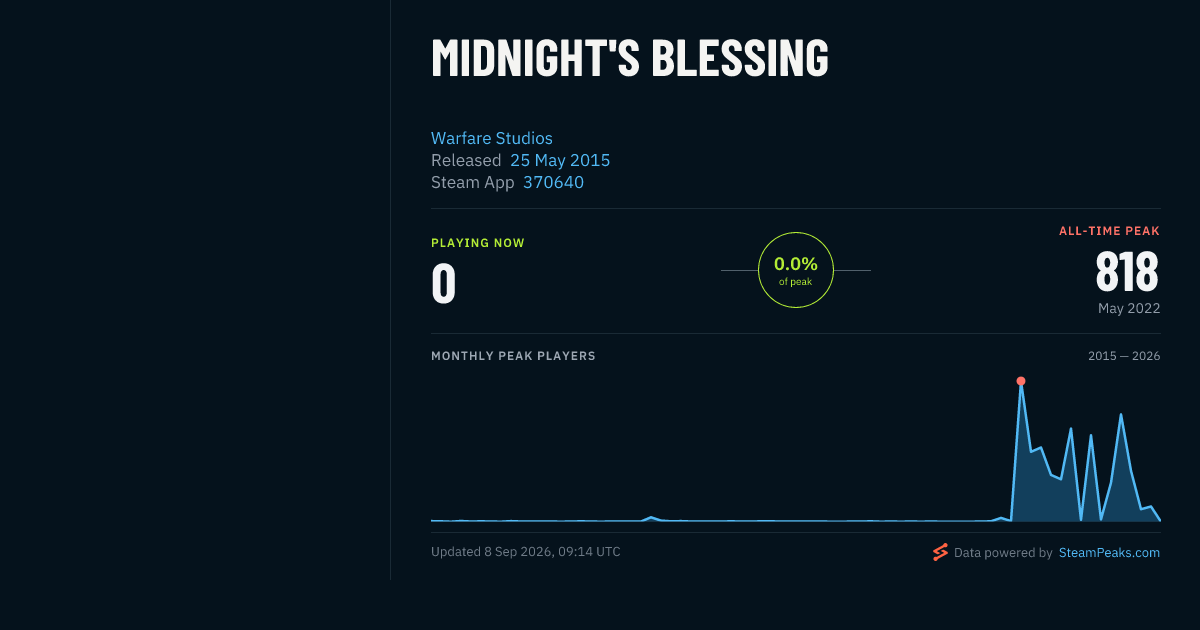Click the Playing Now label
Viewport: 1200px width, 630px height.
[477, 243]
